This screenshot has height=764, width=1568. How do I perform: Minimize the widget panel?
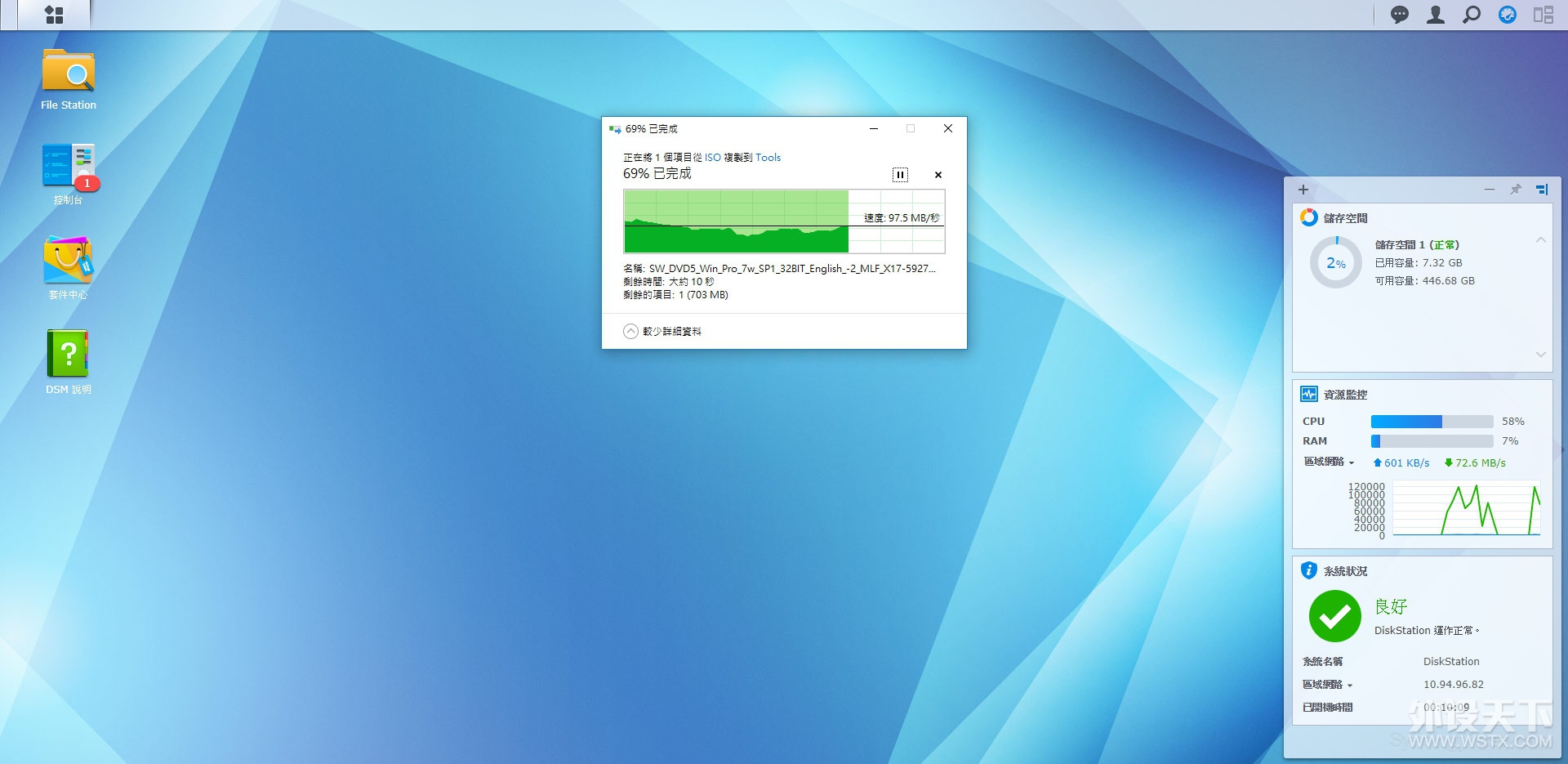pyautogui.click(x=1490, y=190)
